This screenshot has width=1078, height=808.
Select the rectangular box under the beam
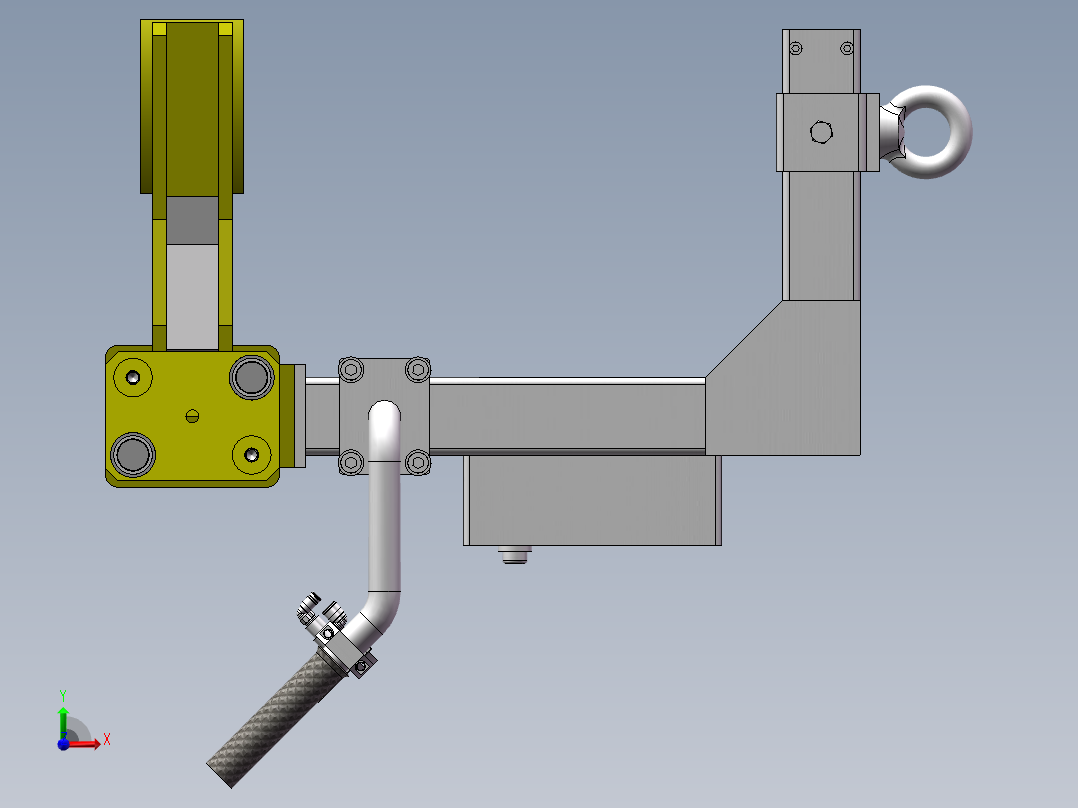(x=593, y=500)
